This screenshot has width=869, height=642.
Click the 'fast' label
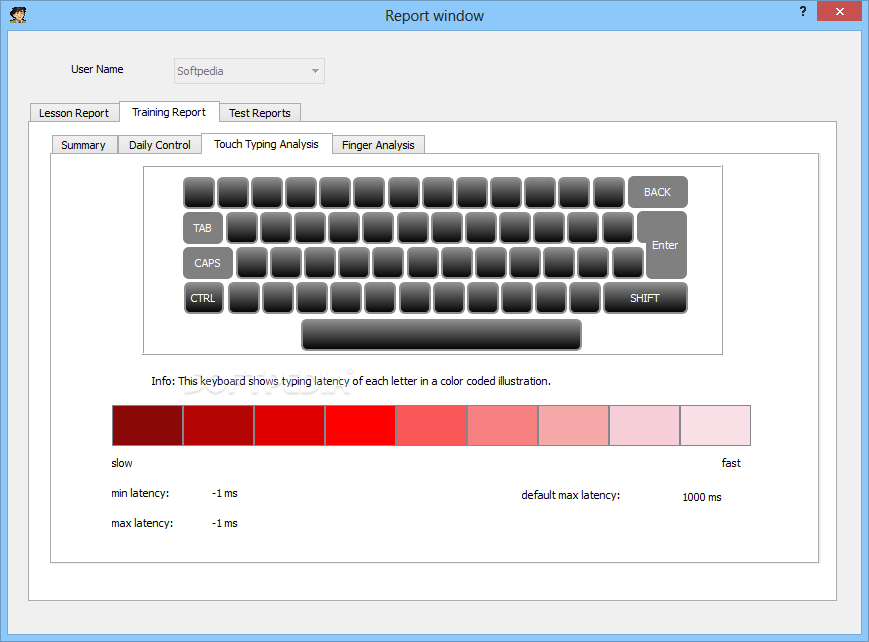(x=731, y=463)
